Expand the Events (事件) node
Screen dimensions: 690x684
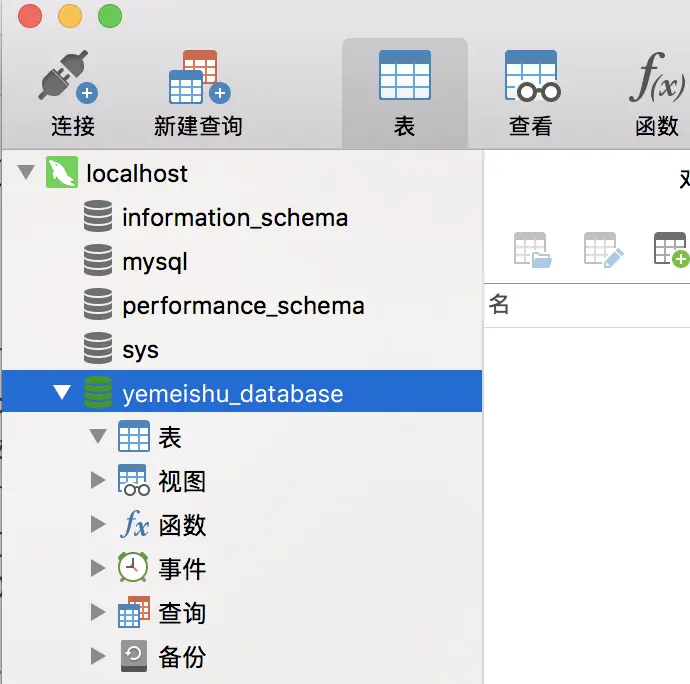pyautogui.click(x=98, y=568)
